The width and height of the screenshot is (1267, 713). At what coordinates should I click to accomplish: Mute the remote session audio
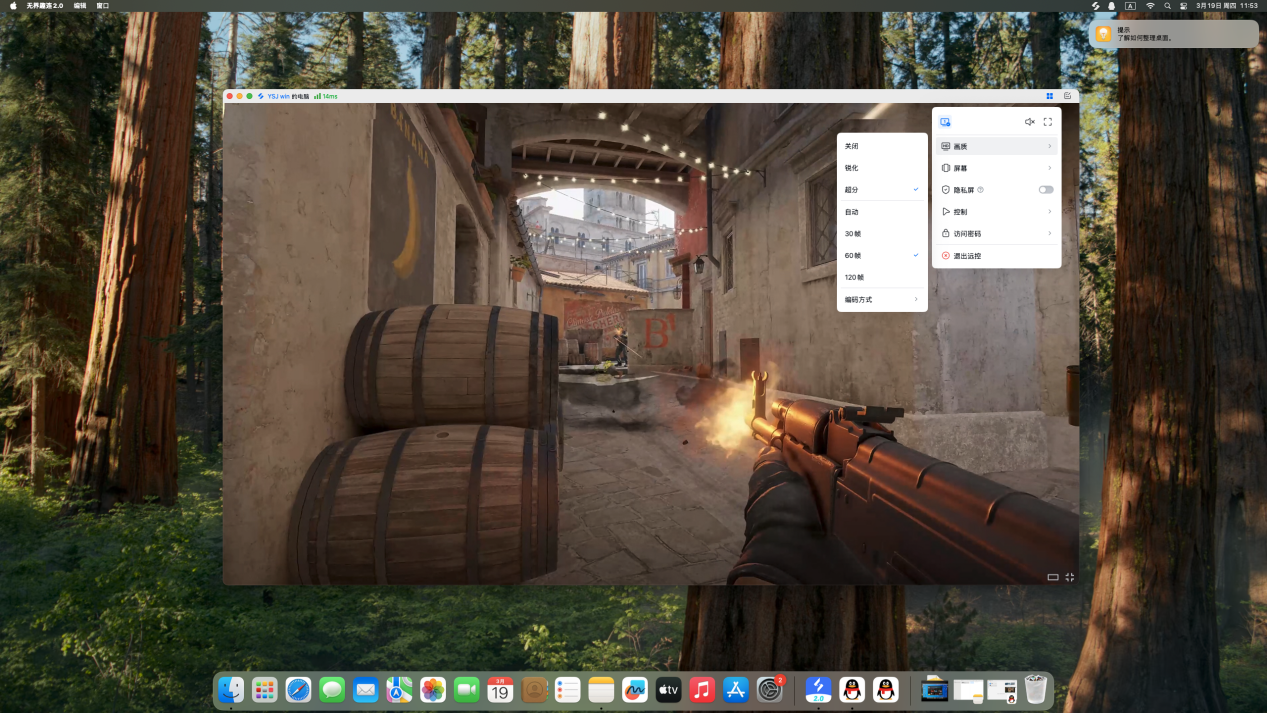(1029, 121)
